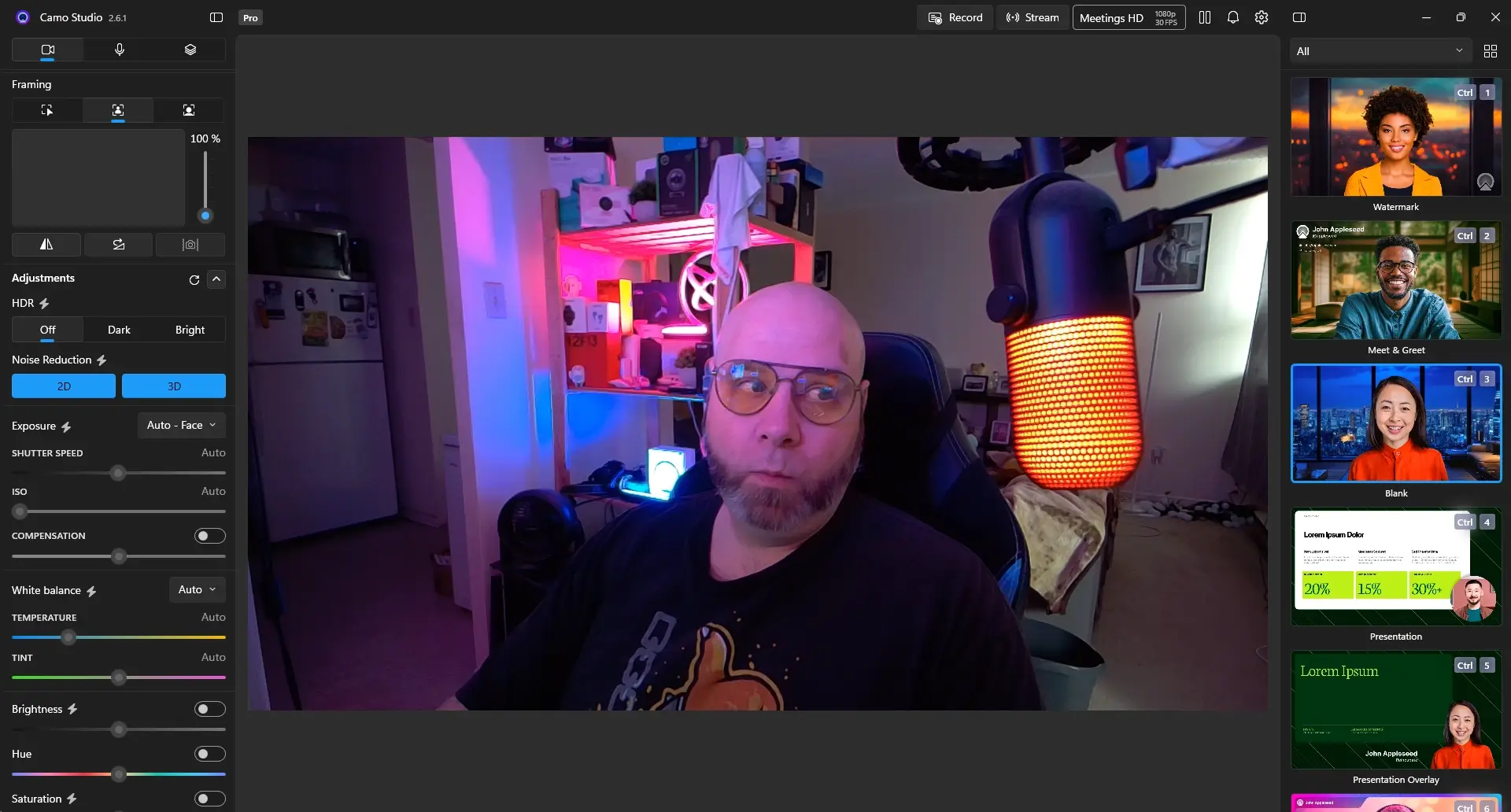Click the Temperature slider
This screenshot has width=1511, height=812.
click(x=119, y=637)
